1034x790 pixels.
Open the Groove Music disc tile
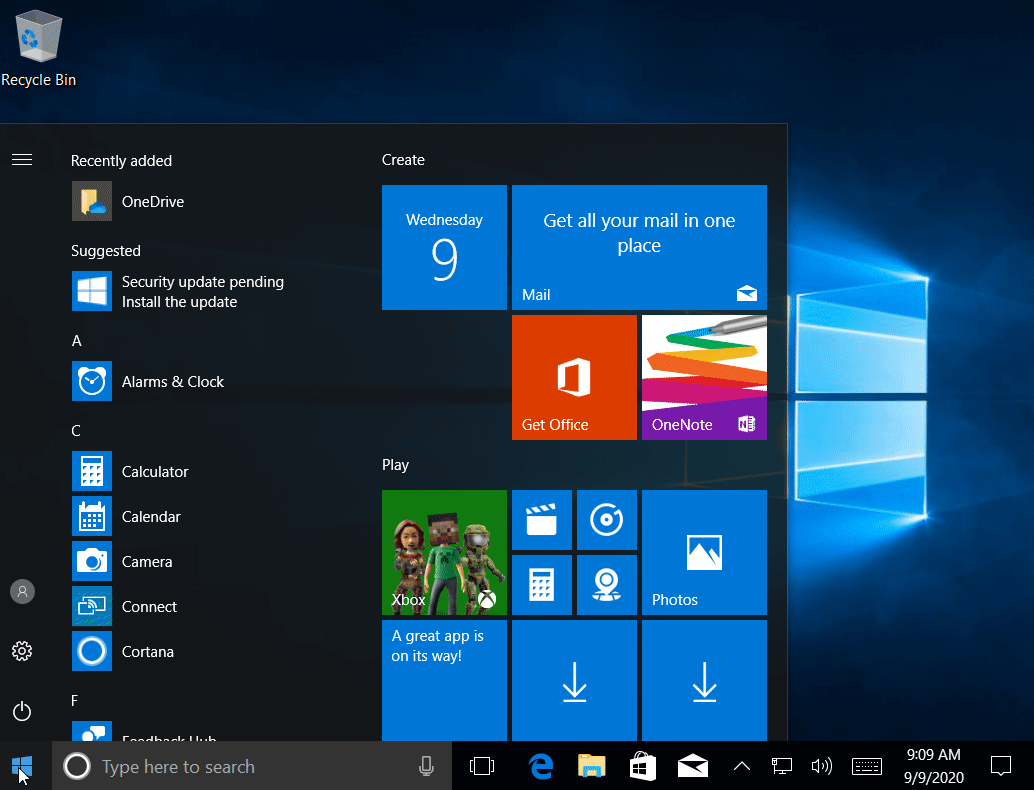point(607,520)
